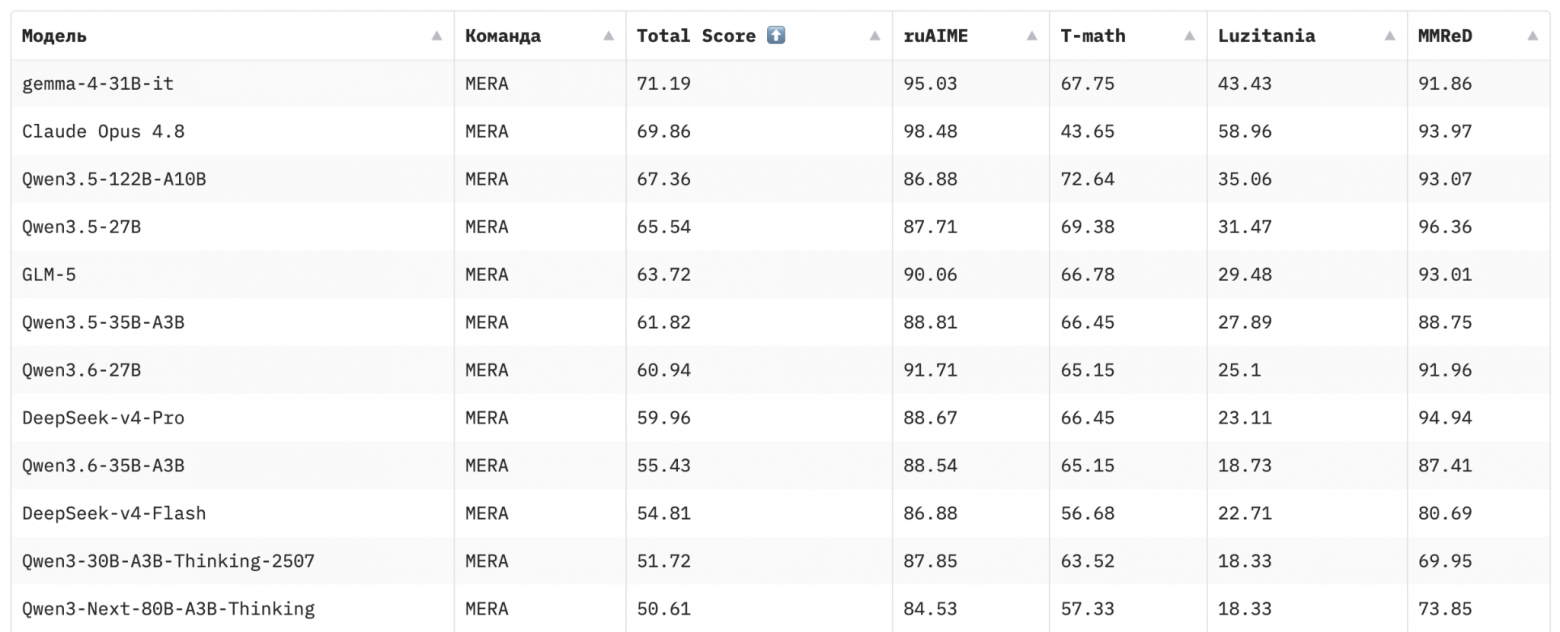Image resolution: width=1560 pixels, height=632 pixels.
Task: Click the GLM-5 model cell
Action: pyautogui.click(x=233, y=275)
